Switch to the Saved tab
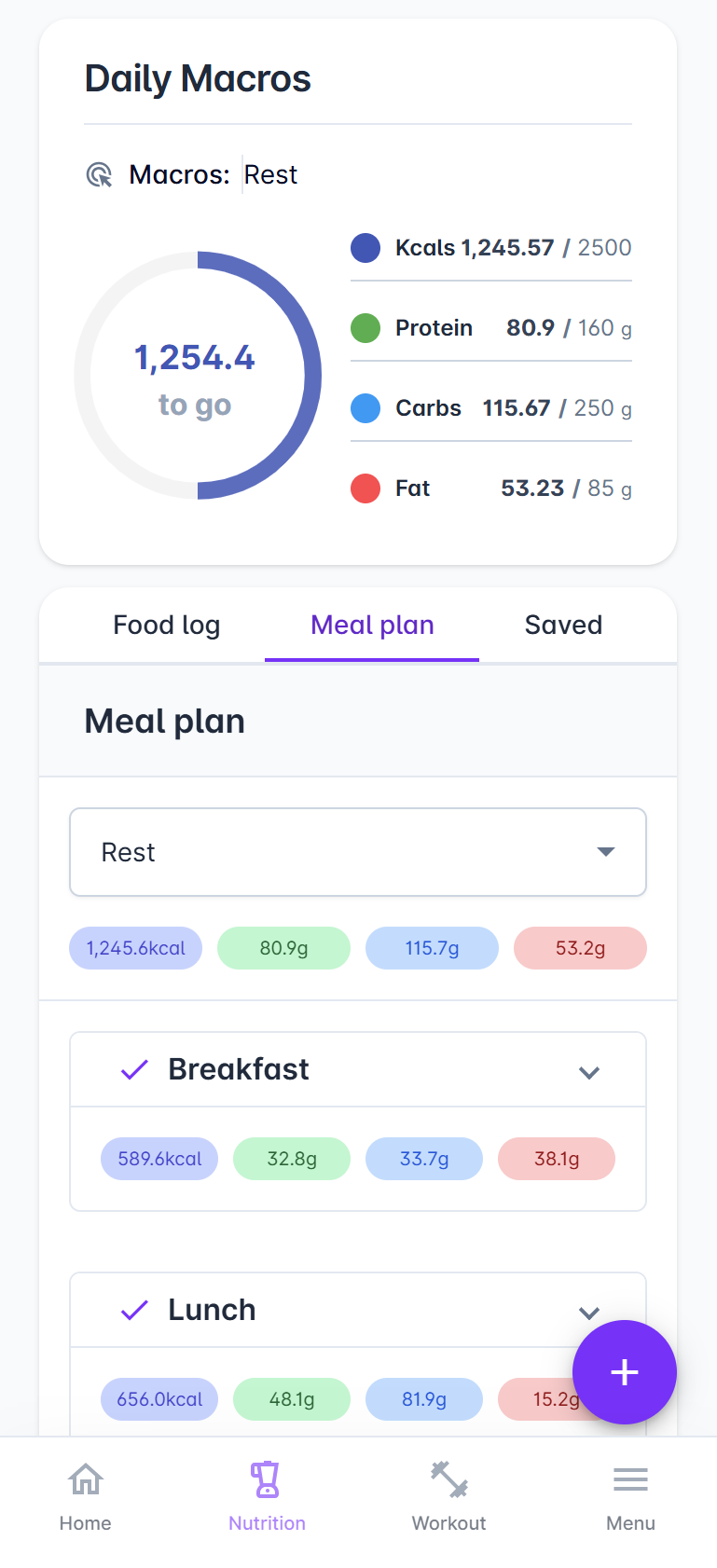Screen dimensions: 717x1568 click(x=563, y=625)
